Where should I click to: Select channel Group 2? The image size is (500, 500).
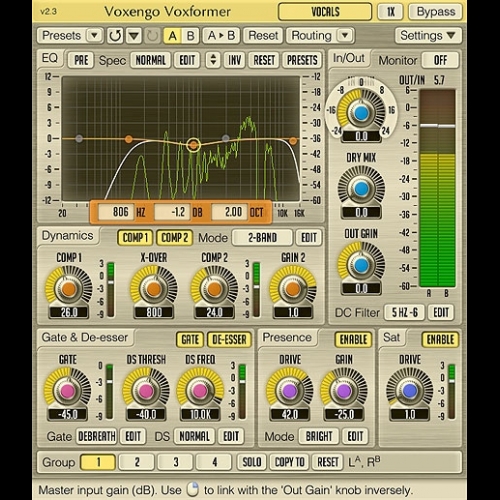tap(137, 462)
